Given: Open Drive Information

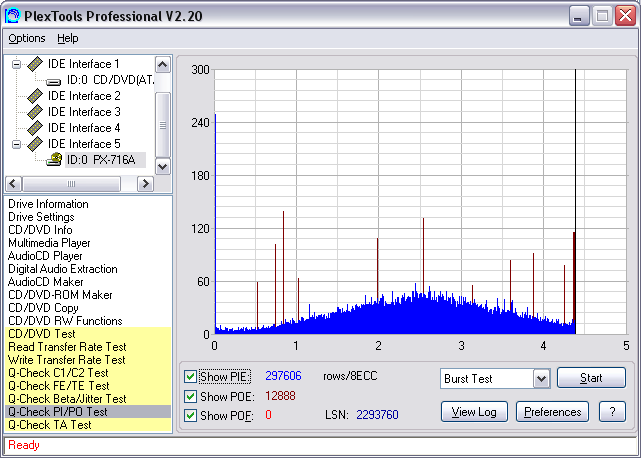Looking at the screenshot, I should 48,204.
